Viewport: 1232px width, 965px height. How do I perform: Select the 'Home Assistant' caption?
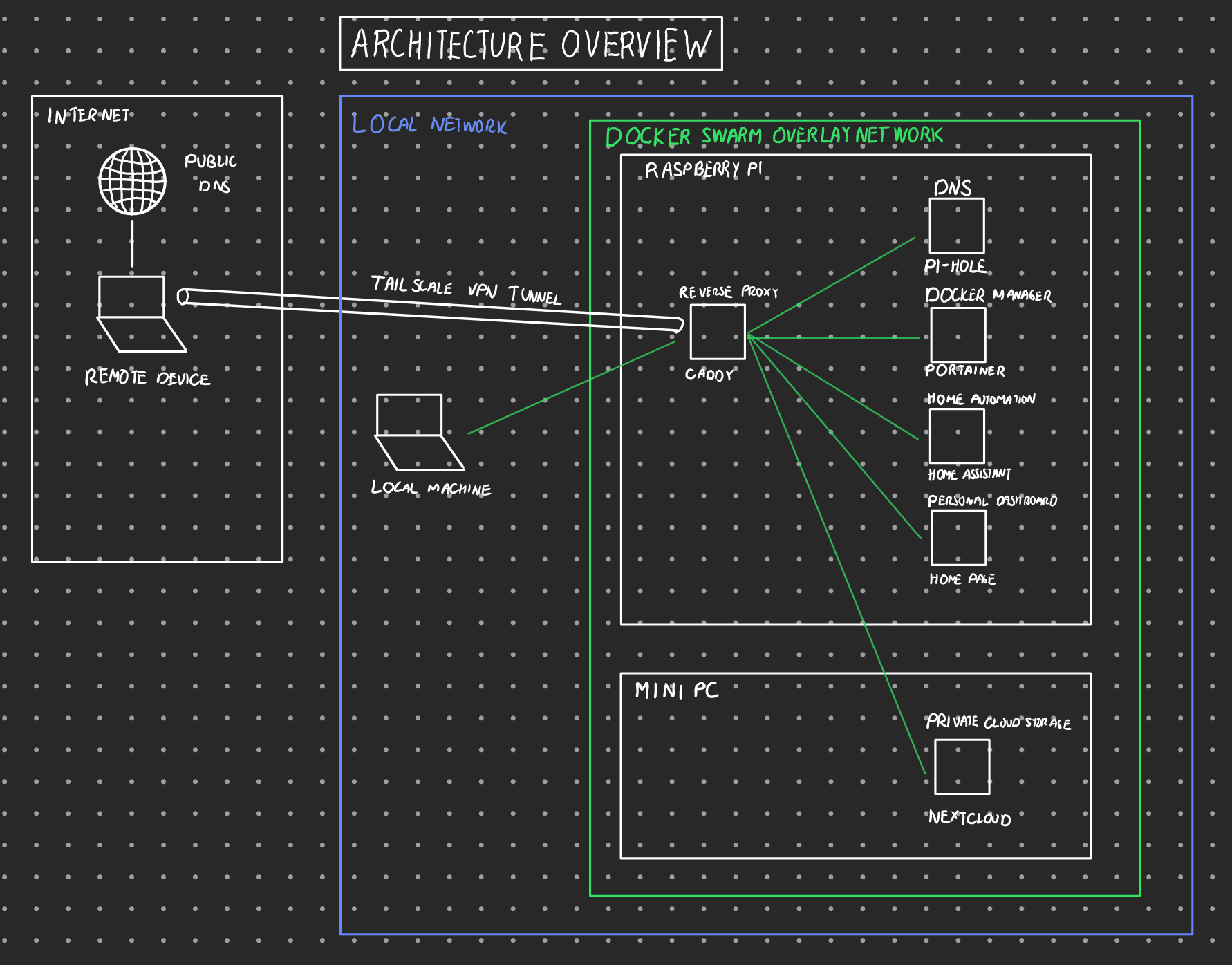tap(969, 474)
